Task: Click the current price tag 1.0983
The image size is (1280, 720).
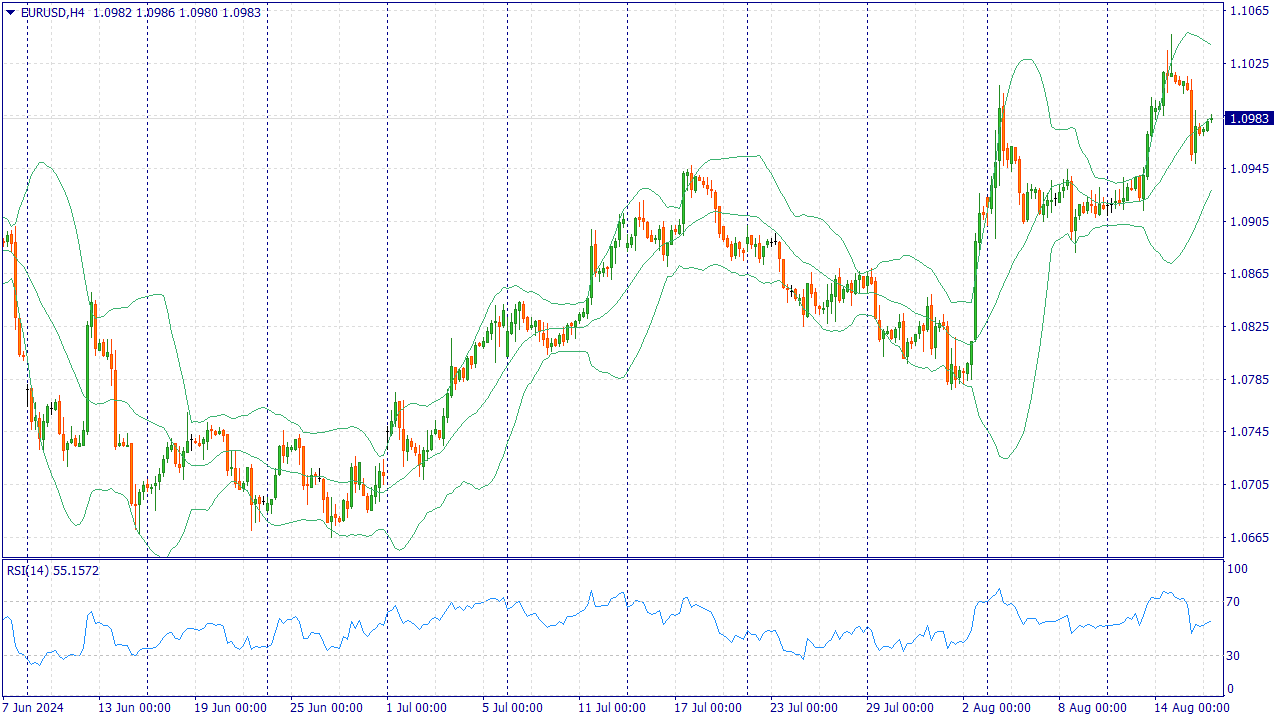Action: pyautogui.click(x=1248, y=116)
